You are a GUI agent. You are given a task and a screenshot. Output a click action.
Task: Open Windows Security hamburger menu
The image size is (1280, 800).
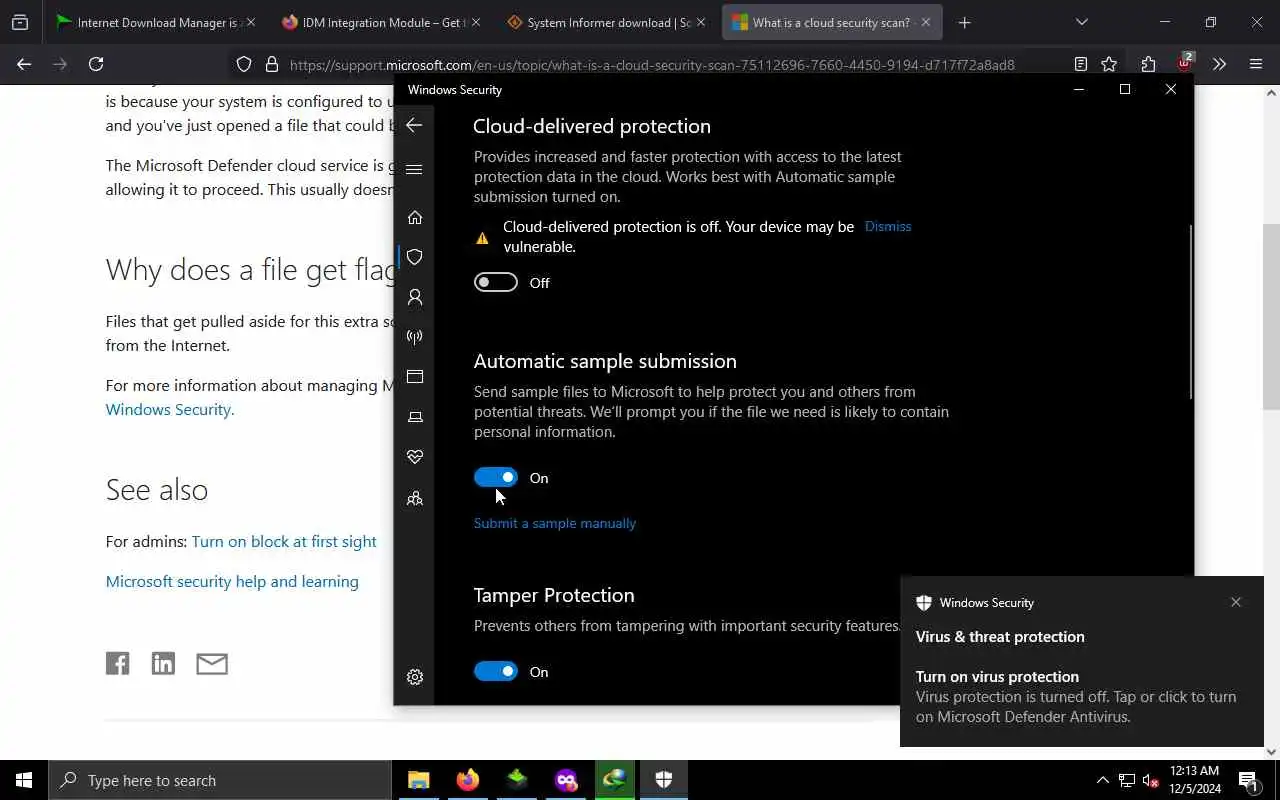click(x=414, y=169)
